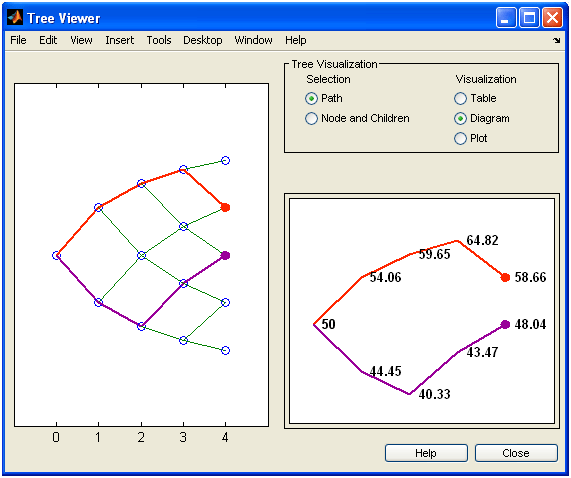Open the Tools menu
Viewport: 571px width, 478px height.
coord(159,40)
